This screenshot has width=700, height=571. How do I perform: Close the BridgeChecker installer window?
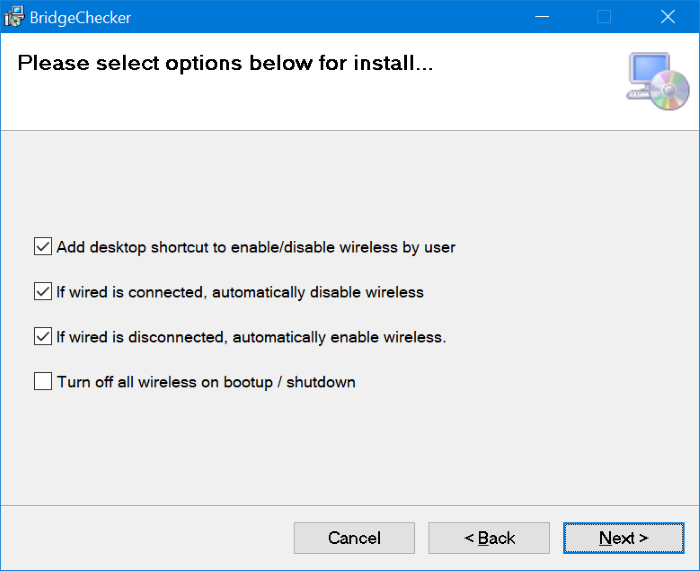pos(667,17)
